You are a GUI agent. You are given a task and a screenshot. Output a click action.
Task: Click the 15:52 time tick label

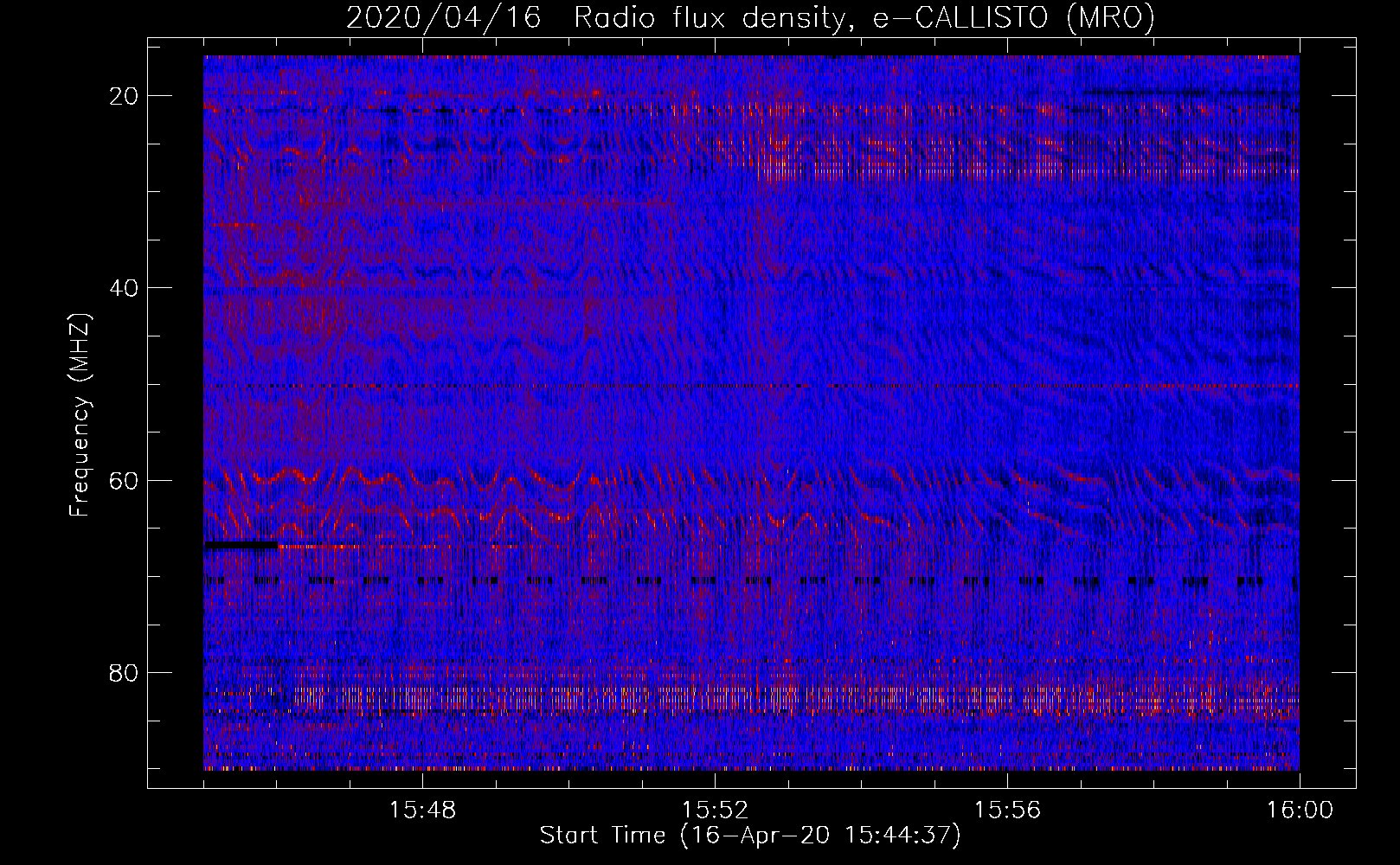coord(715,811)
